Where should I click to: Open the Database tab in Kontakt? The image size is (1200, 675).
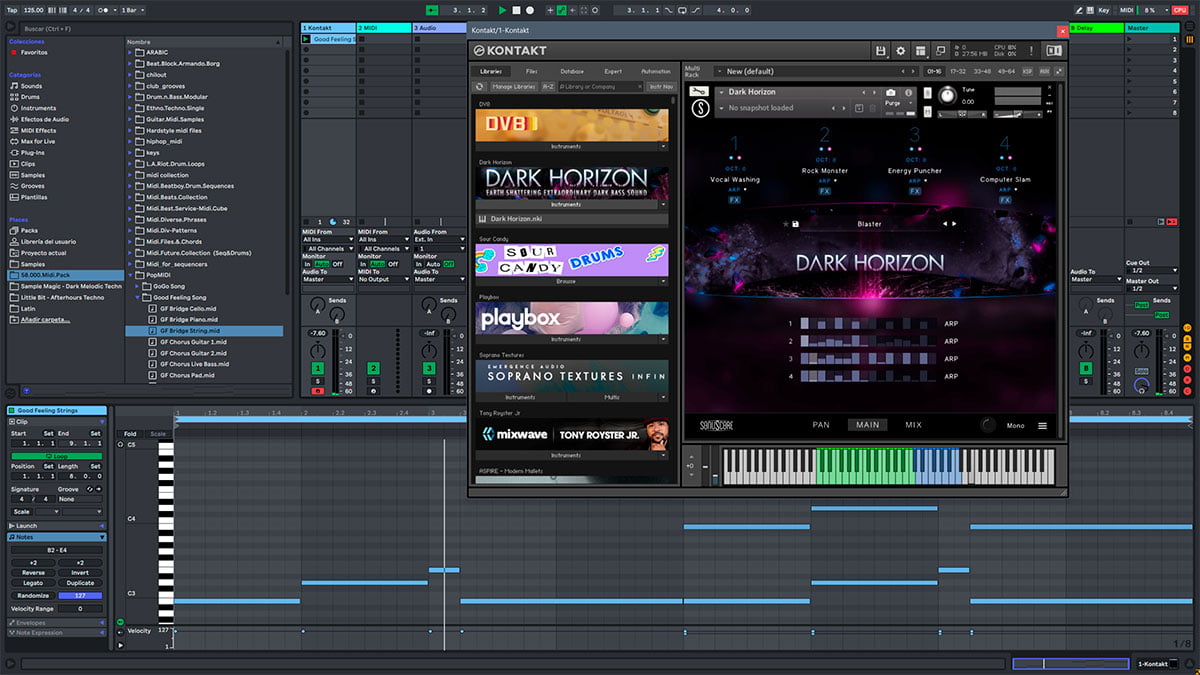572,72
